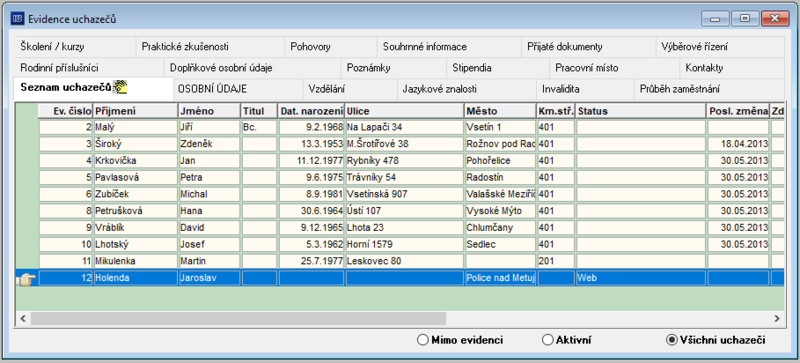Screen dimensions: 800x363
Task: Click the horizontal scrollbar left arrow
Action: pyautogui.click(x=22, y=319)
